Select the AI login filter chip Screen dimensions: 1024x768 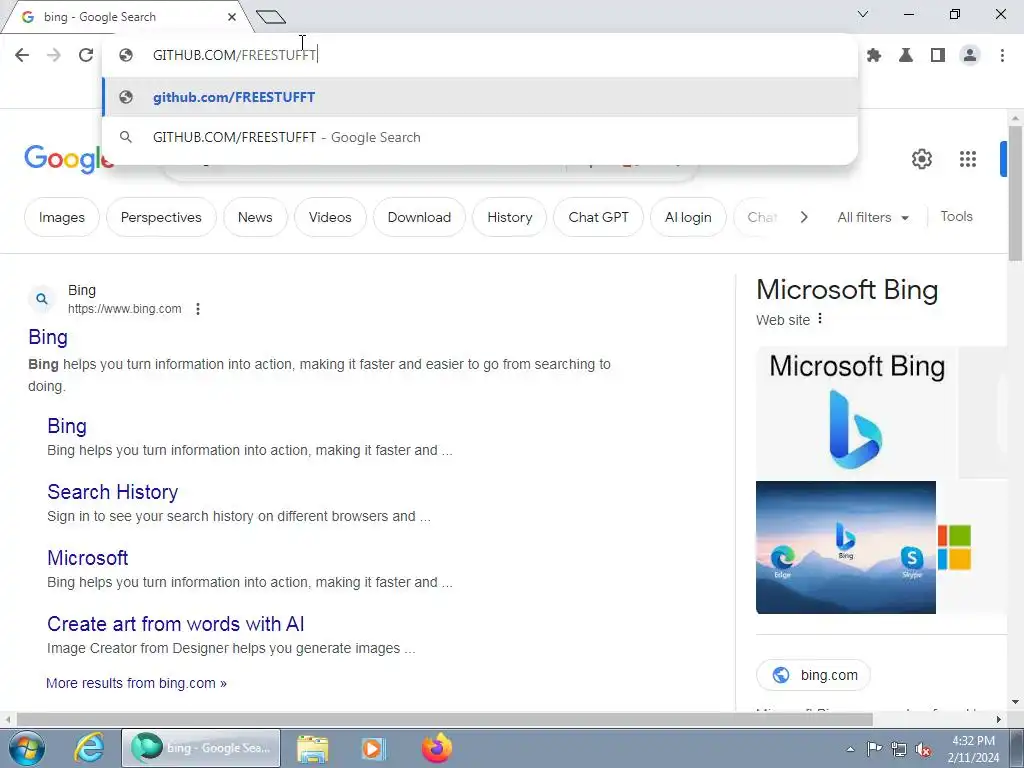click(x=688, y=217)
